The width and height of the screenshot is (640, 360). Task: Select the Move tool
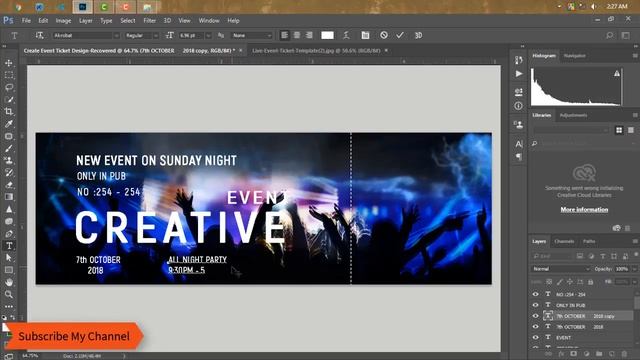click(x=9, y=63)
